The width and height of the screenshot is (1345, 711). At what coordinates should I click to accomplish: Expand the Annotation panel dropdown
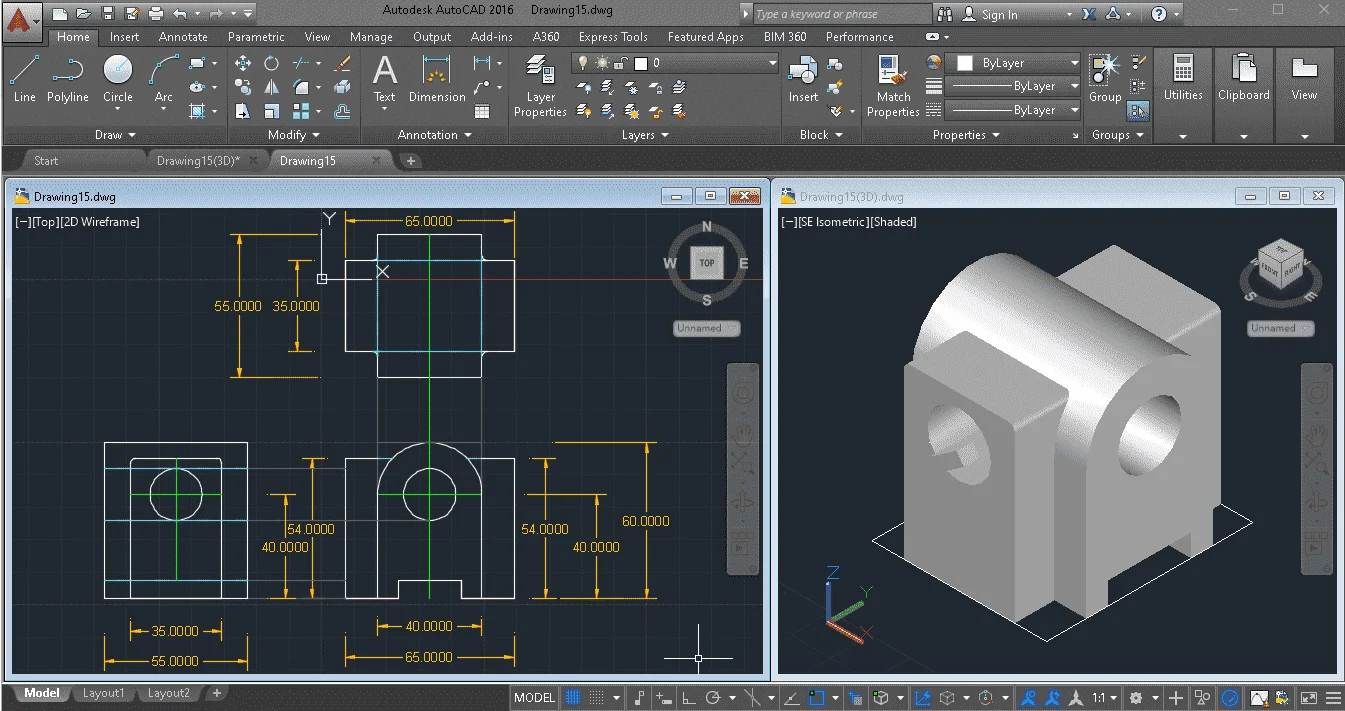point(434,135)
